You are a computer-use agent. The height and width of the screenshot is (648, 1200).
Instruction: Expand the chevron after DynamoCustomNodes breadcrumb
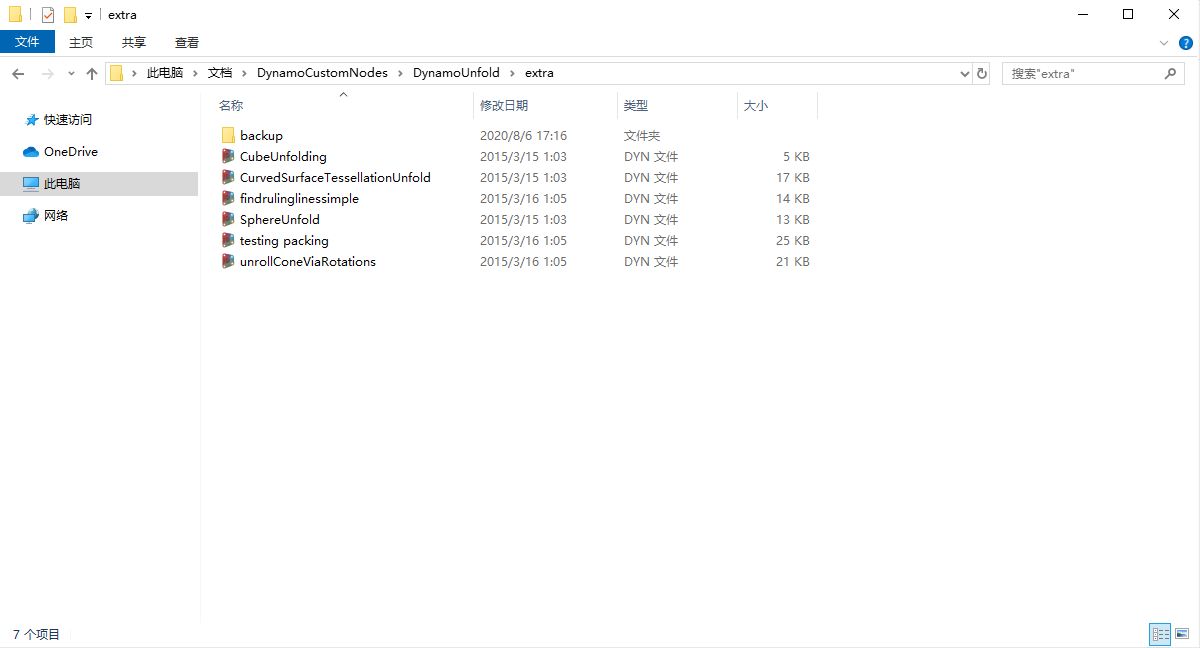(x=400, y=73)
